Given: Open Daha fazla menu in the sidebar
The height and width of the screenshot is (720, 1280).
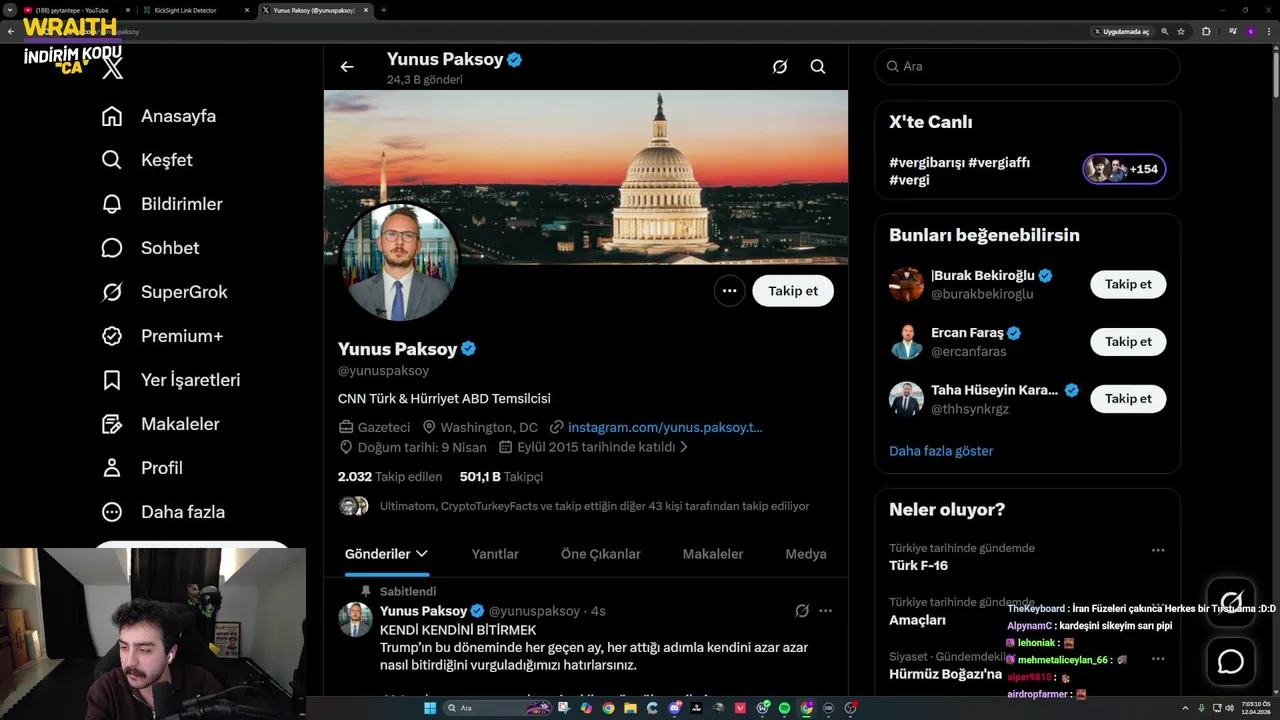Looking at the screenshot, I should coord(163,512).
